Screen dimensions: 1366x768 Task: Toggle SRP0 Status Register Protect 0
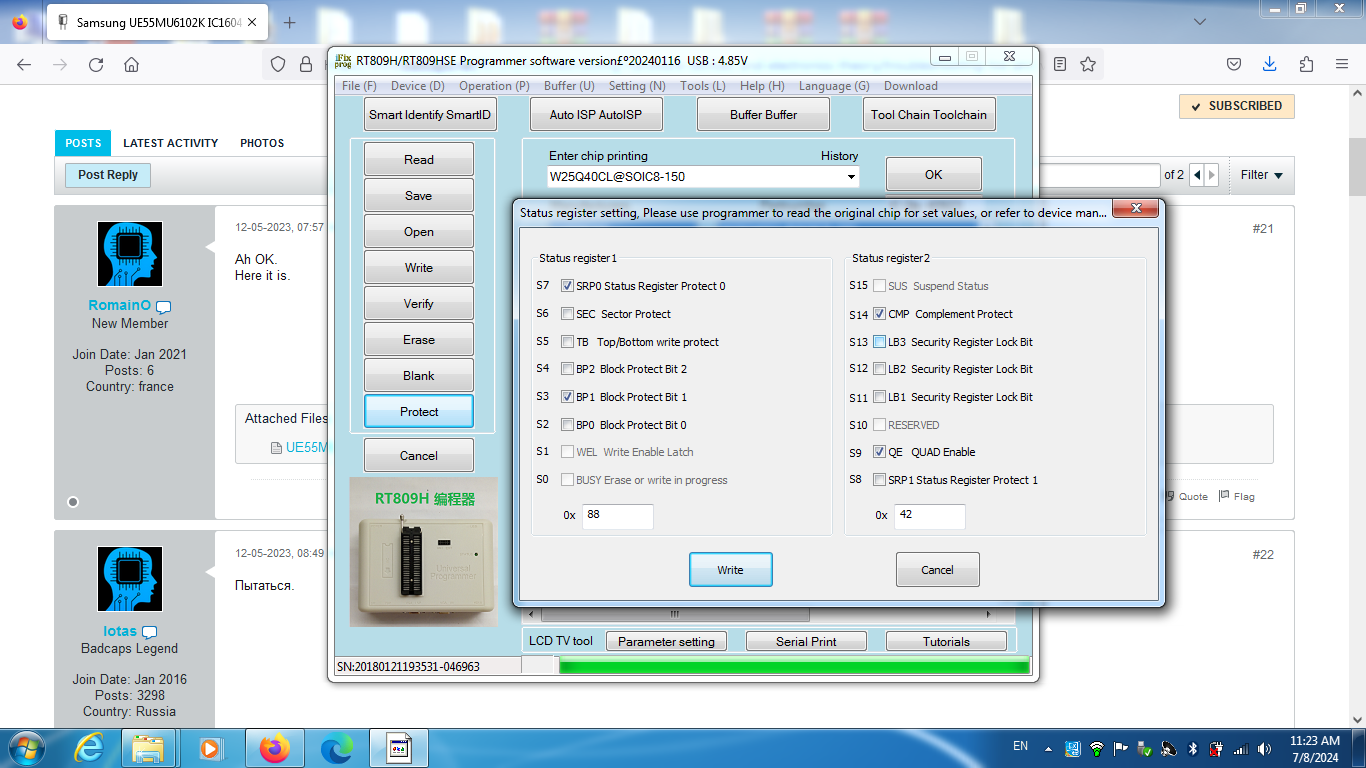tap(568, 286)
